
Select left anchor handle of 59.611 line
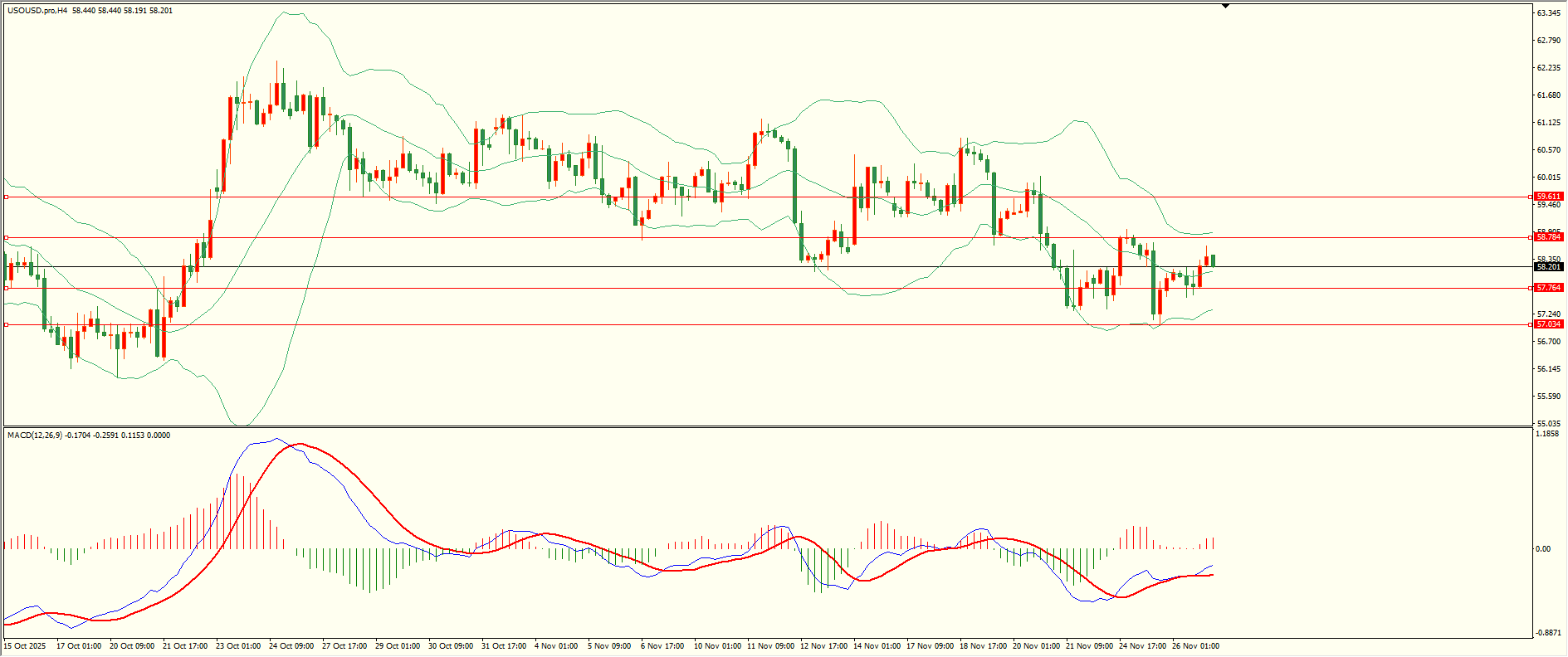click(x=7, y=197)
